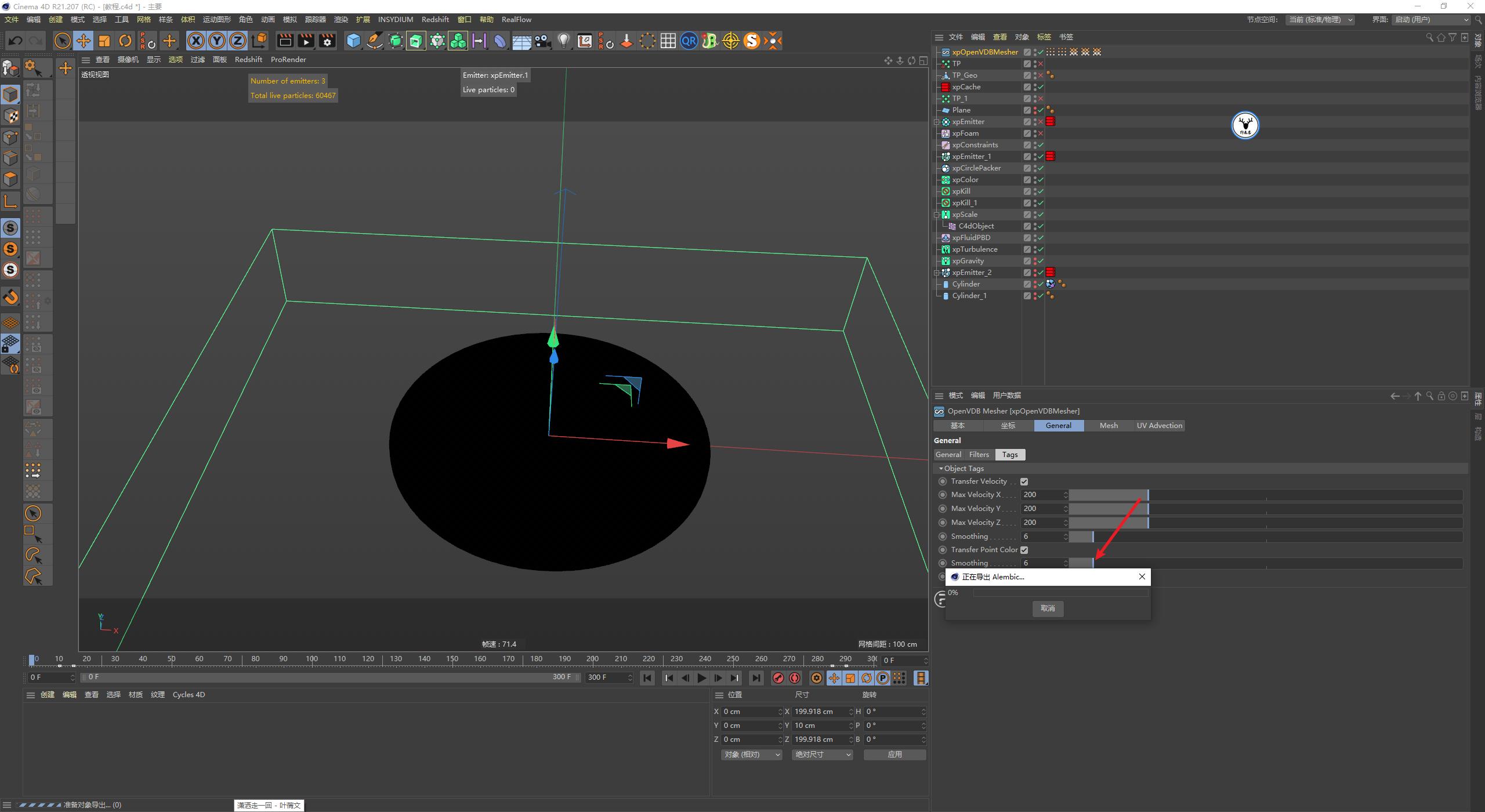Open Edit Render Settings
The image size is (1485, 812).
pos(327,41)
